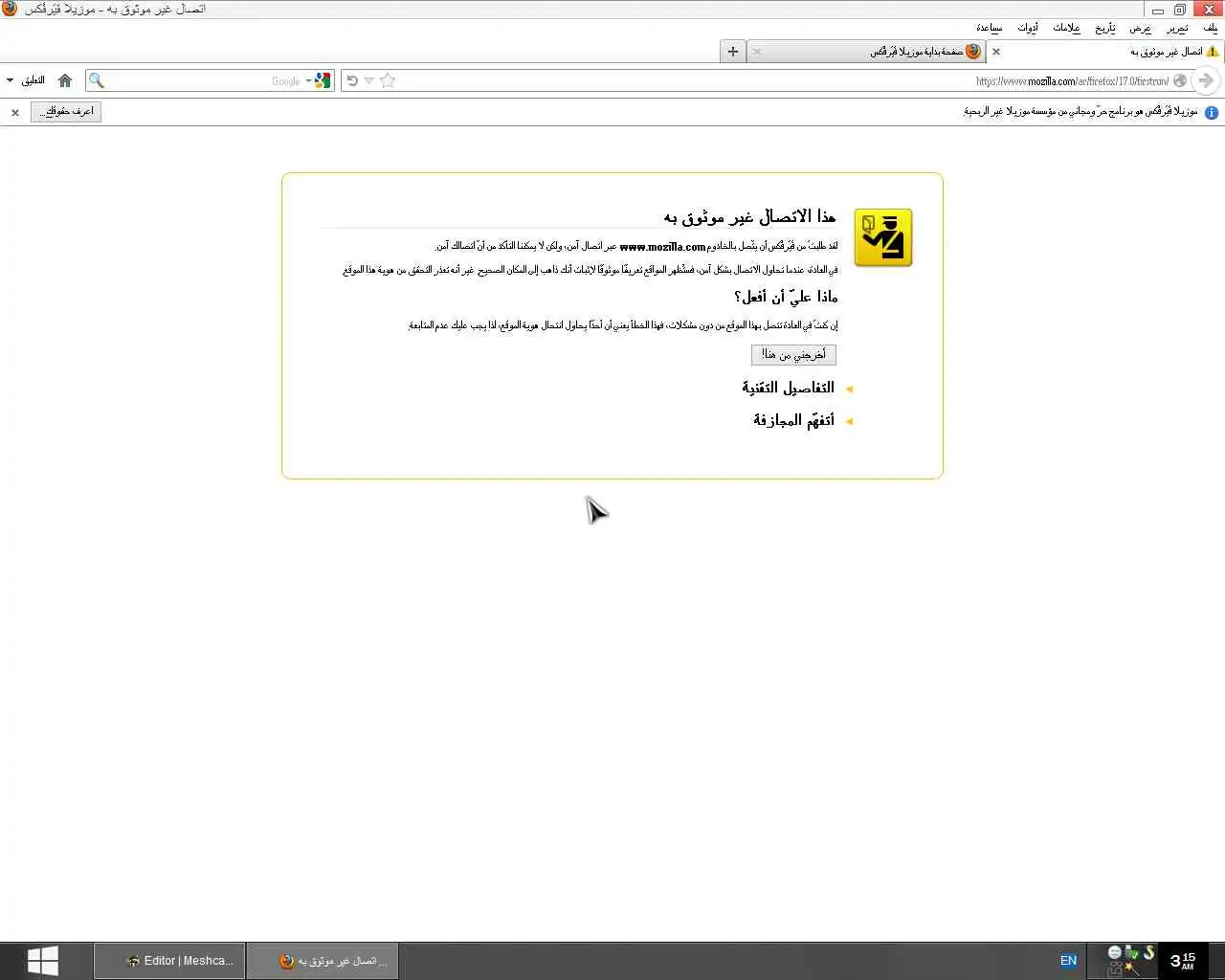Switch to Editor | Meshca... taskbar window
Screen dimensions: 1225x980
(x=169, y=961)
